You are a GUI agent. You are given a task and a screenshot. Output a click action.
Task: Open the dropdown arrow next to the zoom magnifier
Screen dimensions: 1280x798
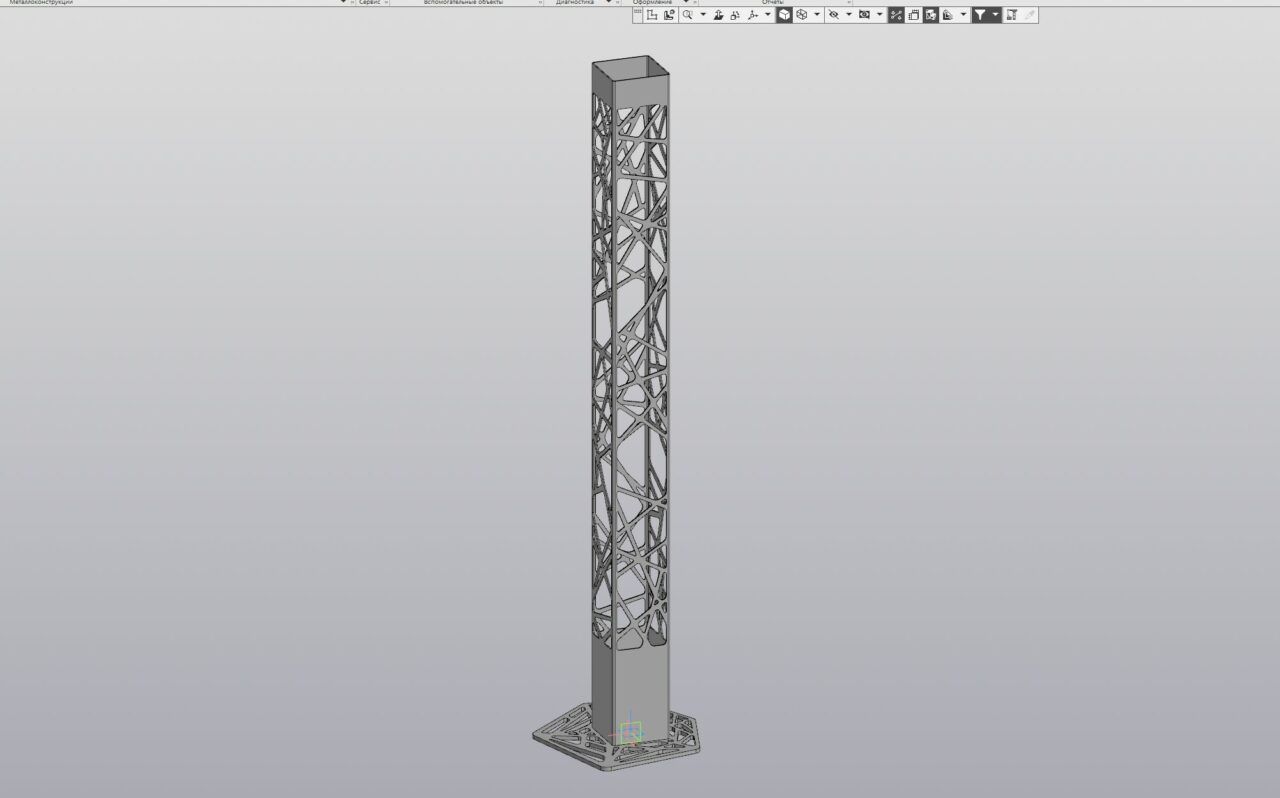[x=703, y=15]
